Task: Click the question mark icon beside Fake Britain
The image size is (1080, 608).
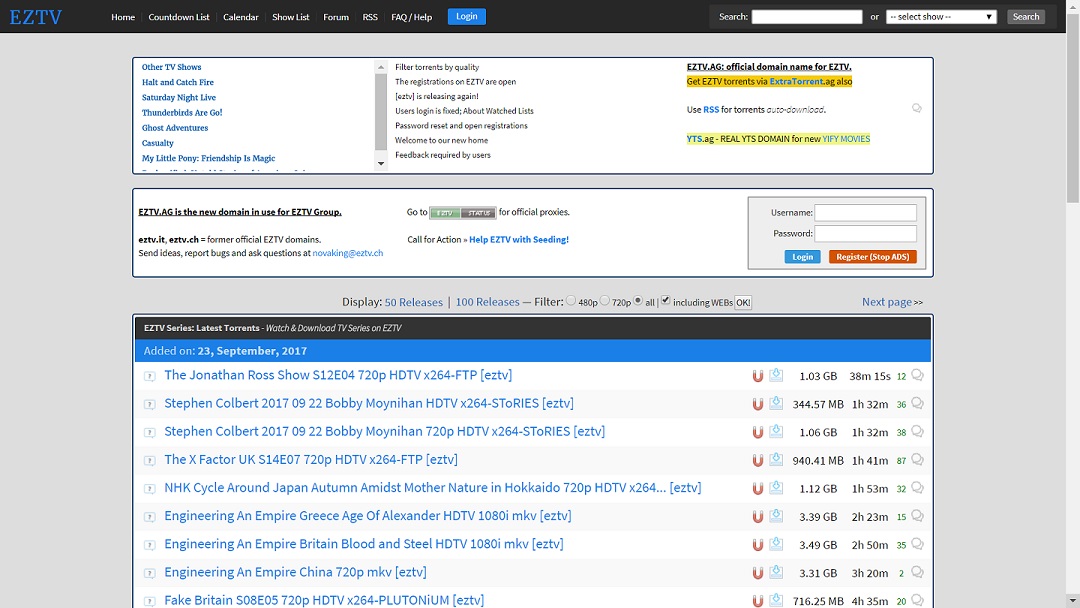Action: click(x=149, y=600)
